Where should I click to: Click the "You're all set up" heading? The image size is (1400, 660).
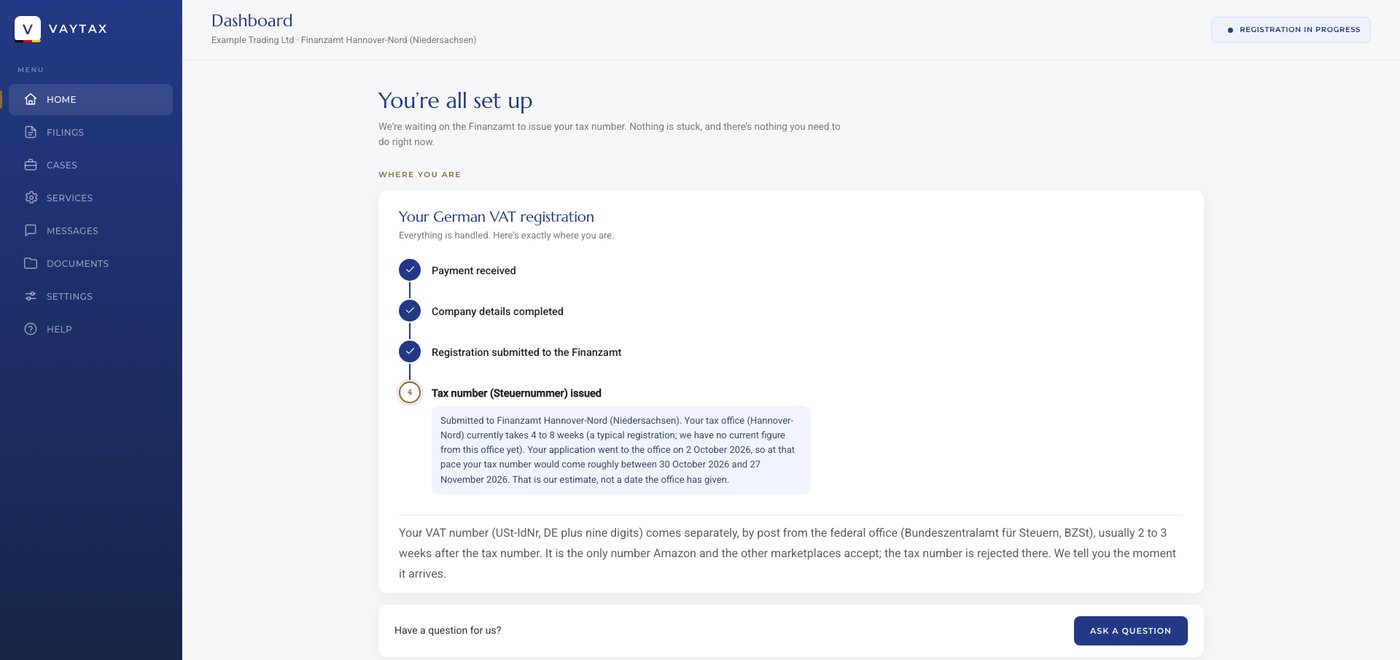tap(455, 100)
